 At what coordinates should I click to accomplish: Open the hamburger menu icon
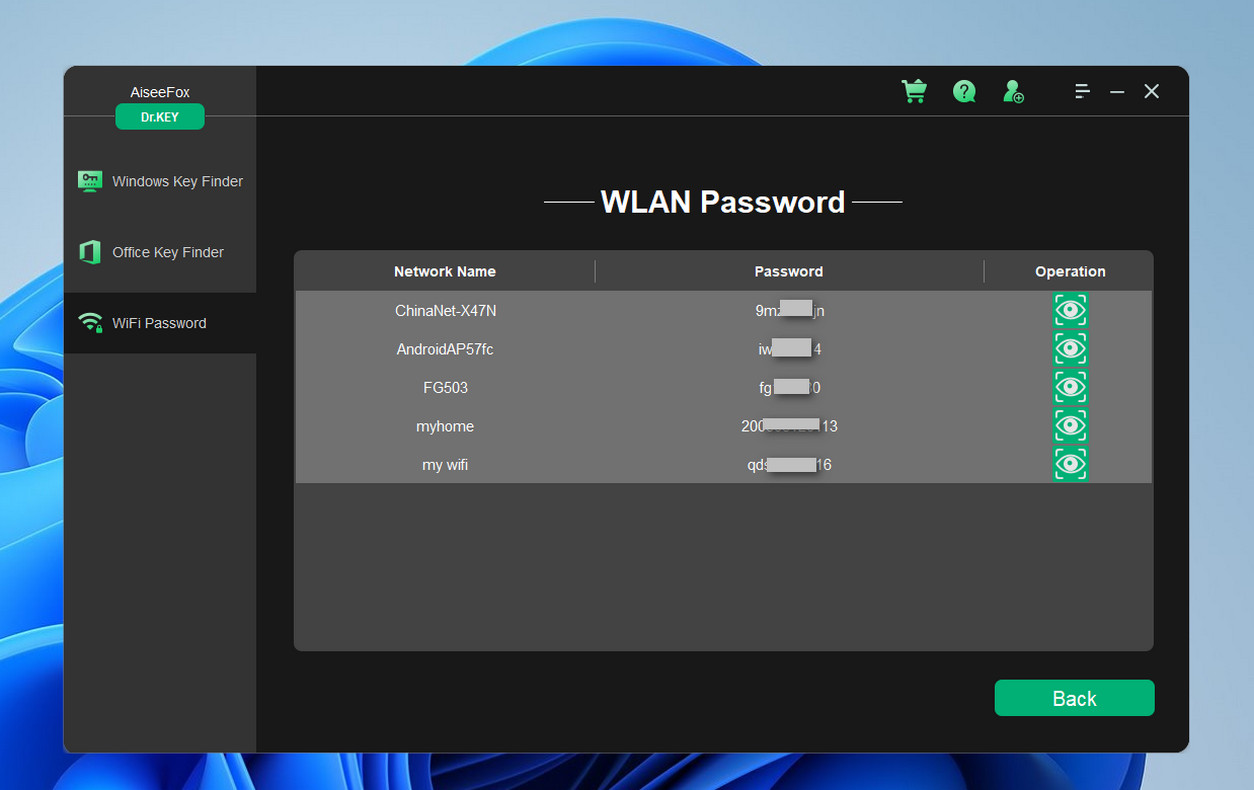1082,91
